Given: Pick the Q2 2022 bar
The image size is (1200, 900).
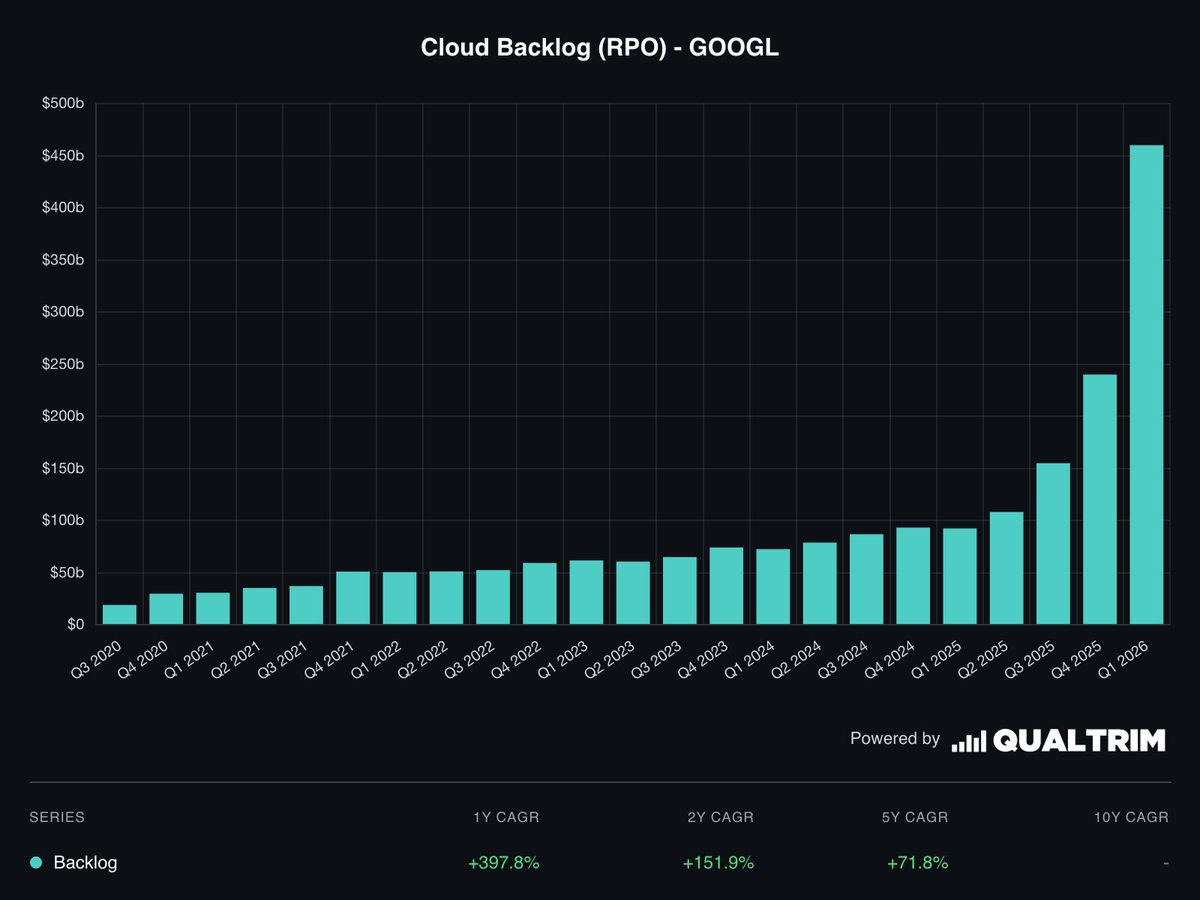Looking at the screenshot, I should click(446, 598).
